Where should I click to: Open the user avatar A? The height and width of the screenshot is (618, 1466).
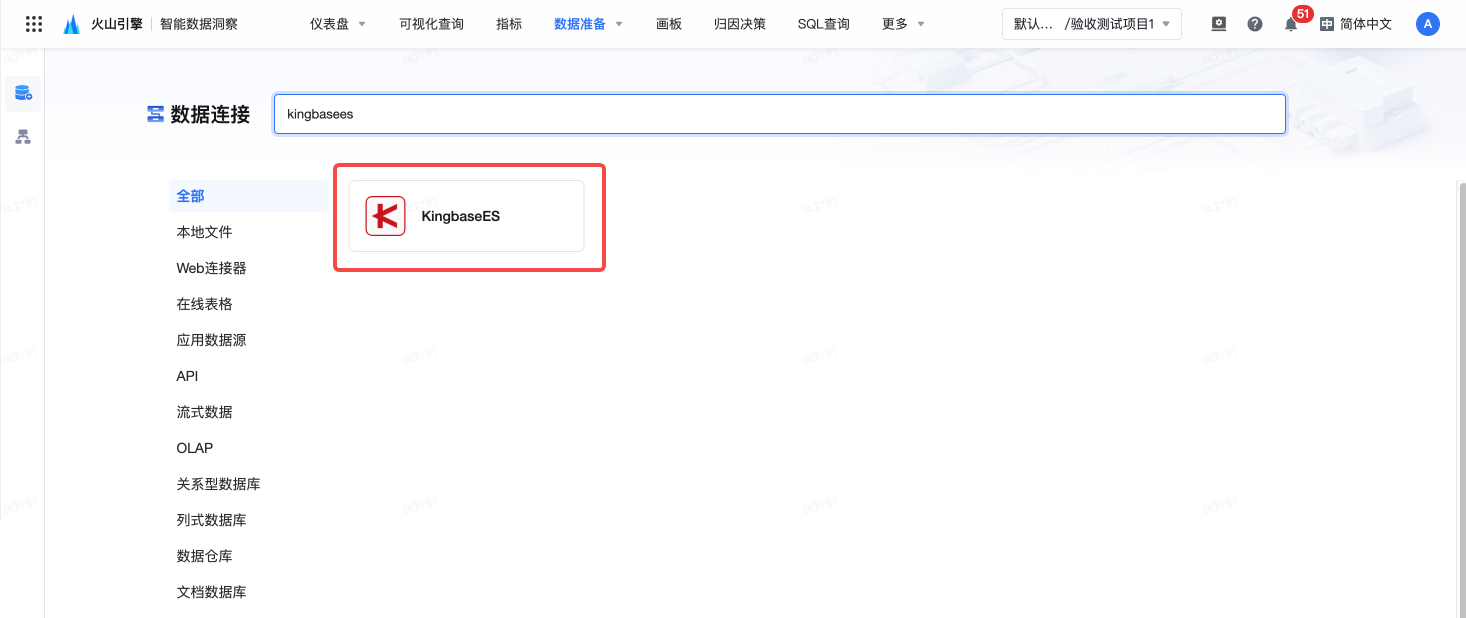[1428, 24]
